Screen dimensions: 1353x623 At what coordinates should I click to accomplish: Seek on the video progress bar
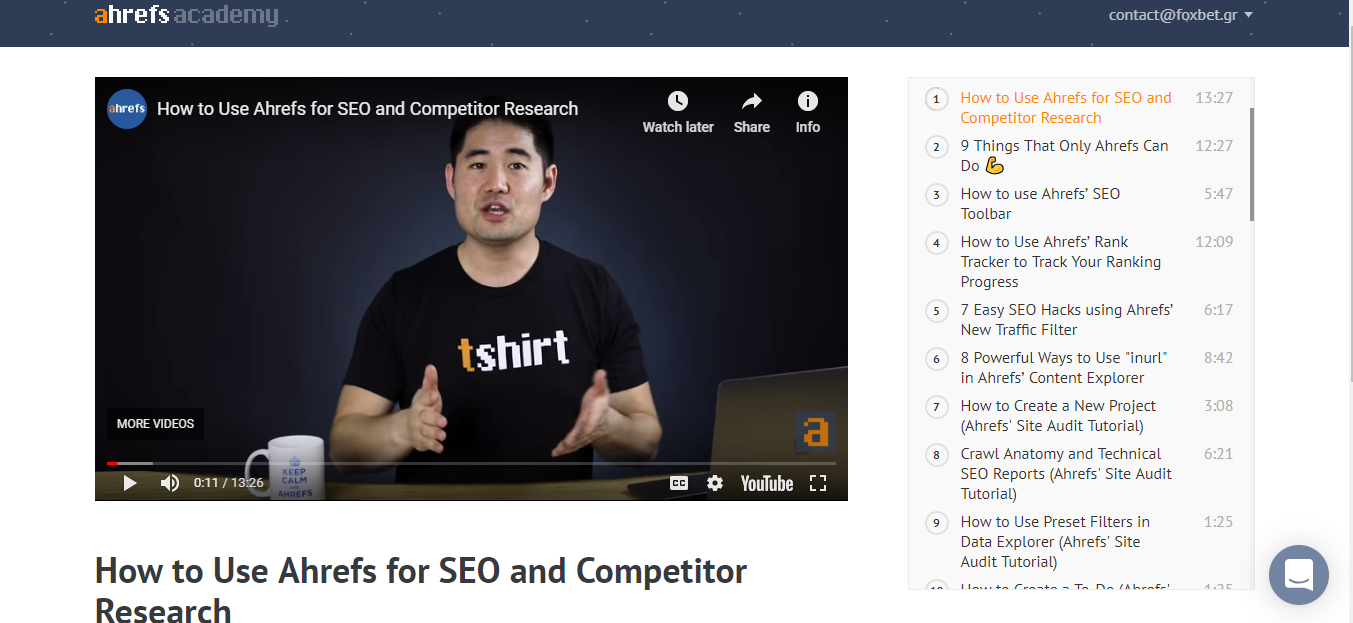coord(471,463)
